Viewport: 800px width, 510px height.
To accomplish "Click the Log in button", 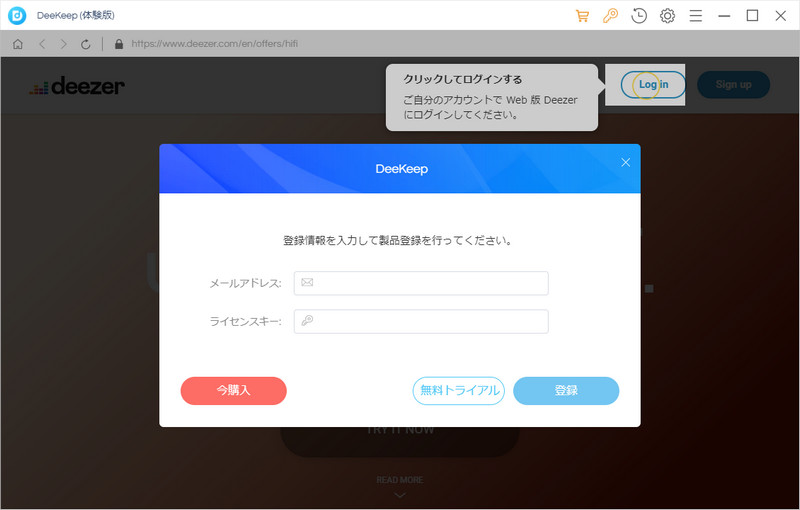I will pos(653,85).
